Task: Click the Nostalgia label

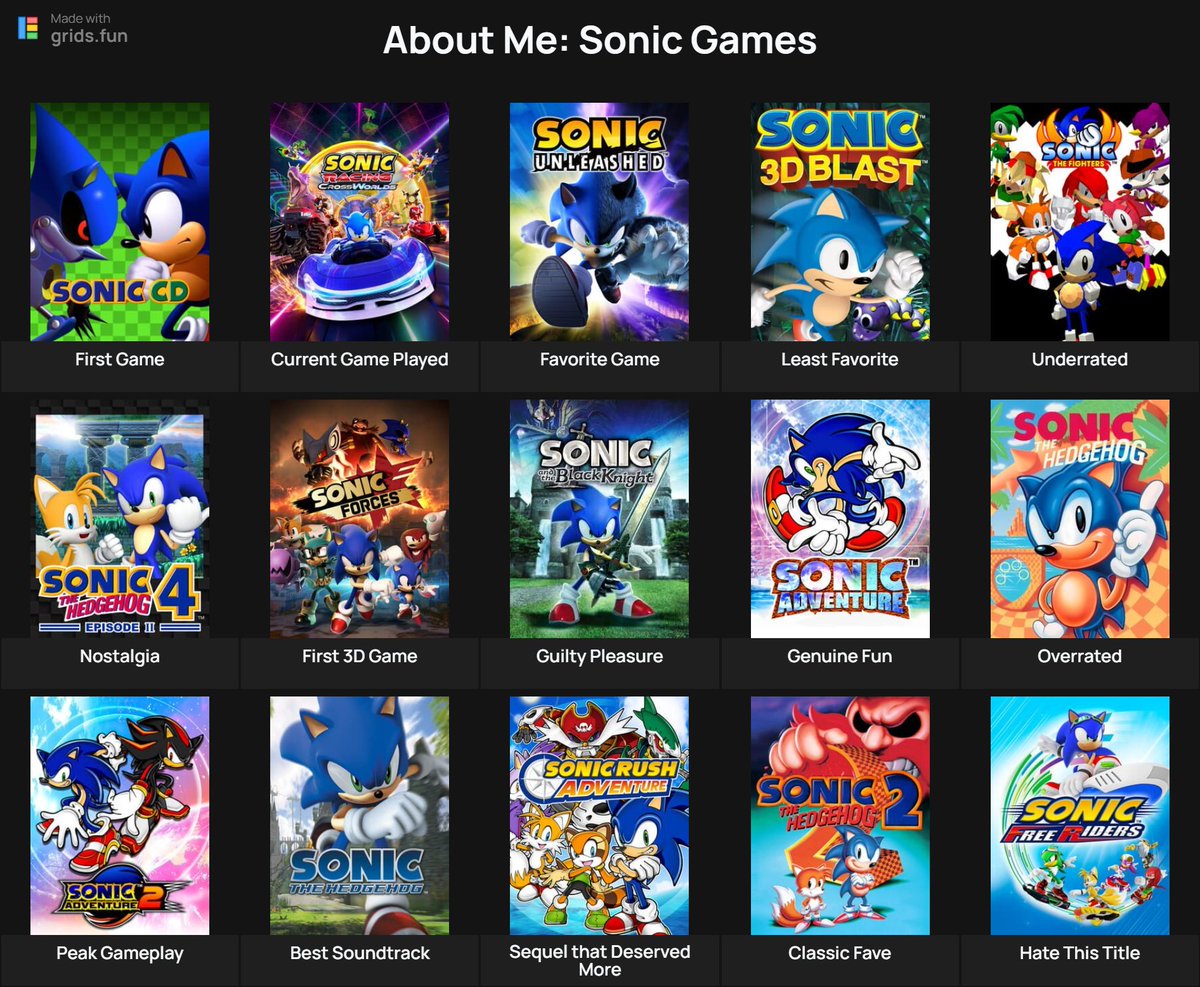Action: (120, 656)
